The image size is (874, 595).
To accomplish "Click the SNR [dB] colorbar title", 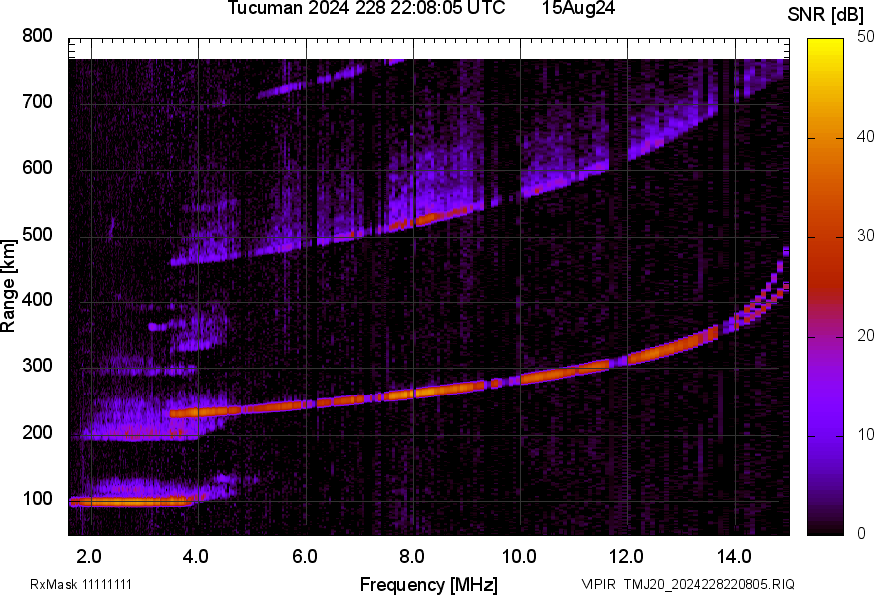I will (x=826, y=14).
